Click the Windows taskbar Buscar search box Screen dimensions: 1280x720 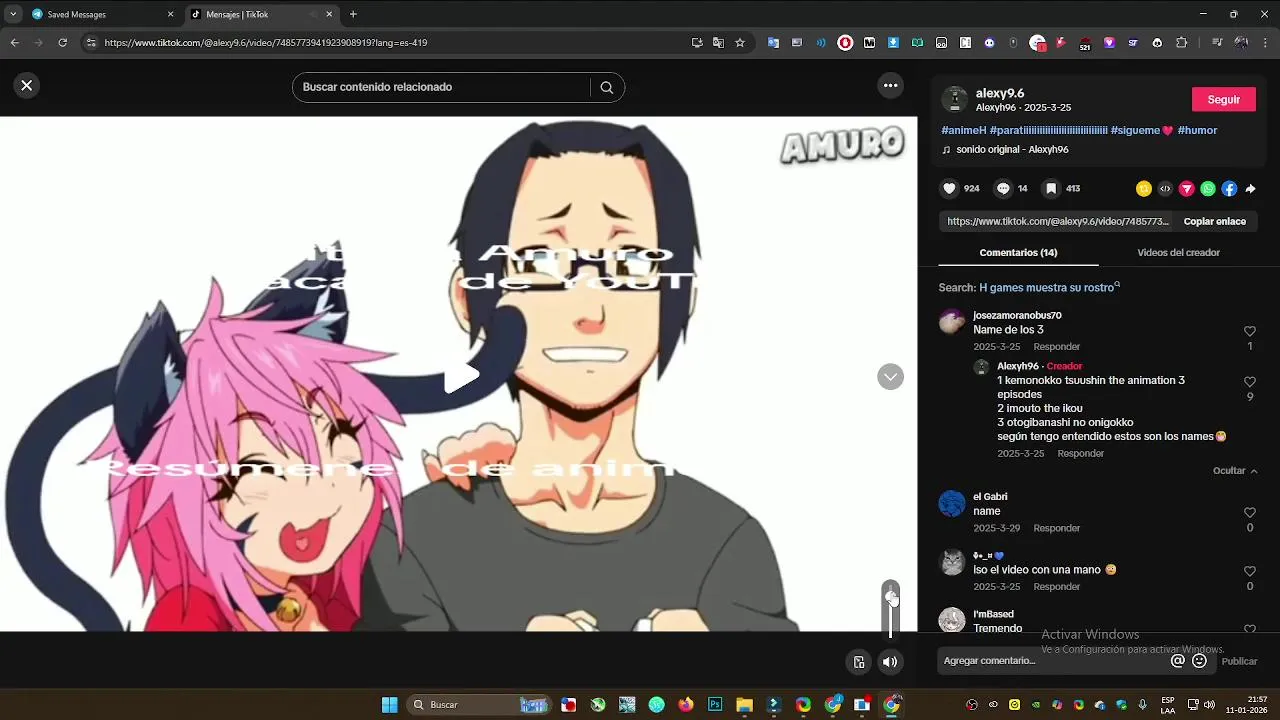480,705
